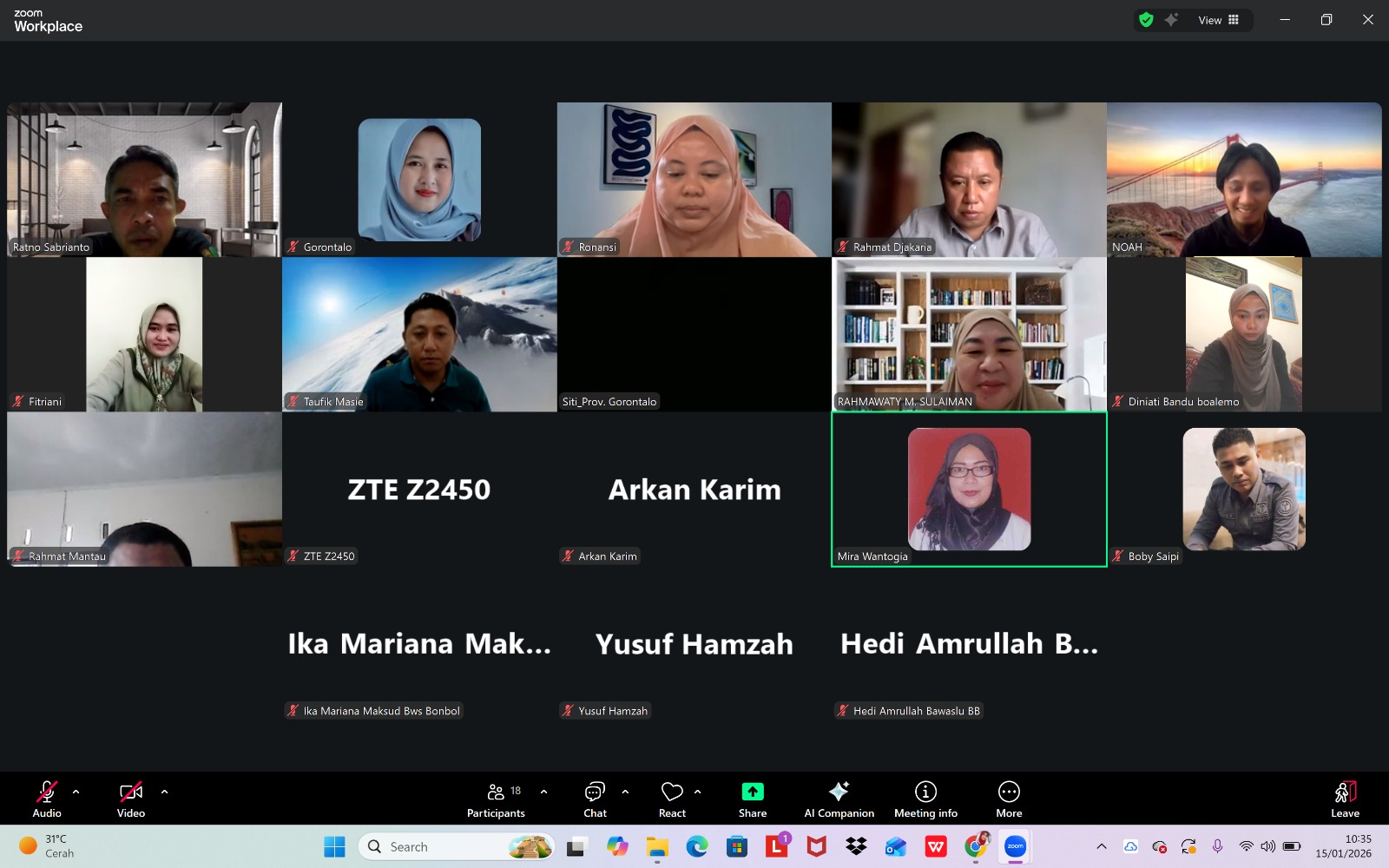
Task: Open the View layout menu
Action: tap(1218, 20)
